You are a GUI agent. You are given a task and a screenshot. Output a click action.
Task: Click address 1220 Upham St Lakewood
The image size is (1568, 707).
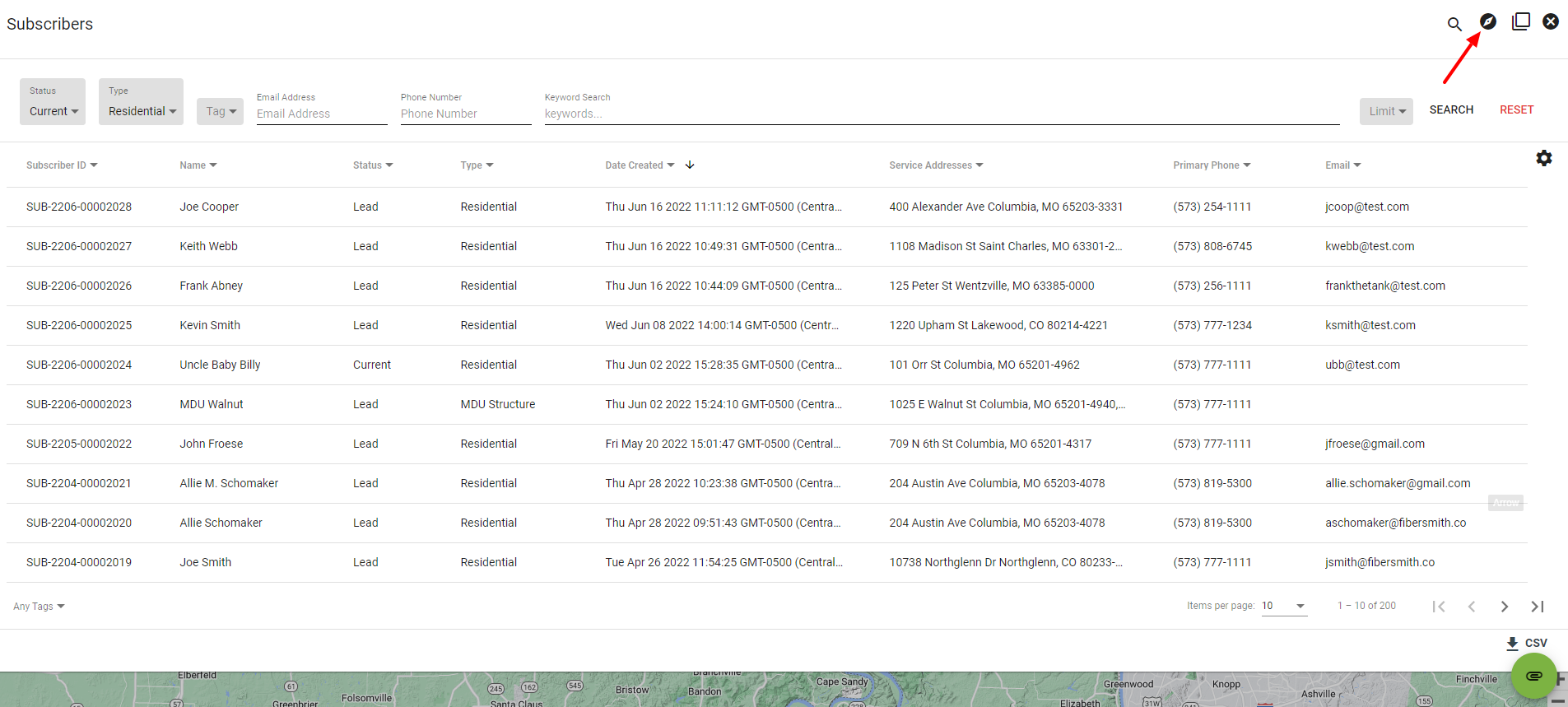(998, 325)
